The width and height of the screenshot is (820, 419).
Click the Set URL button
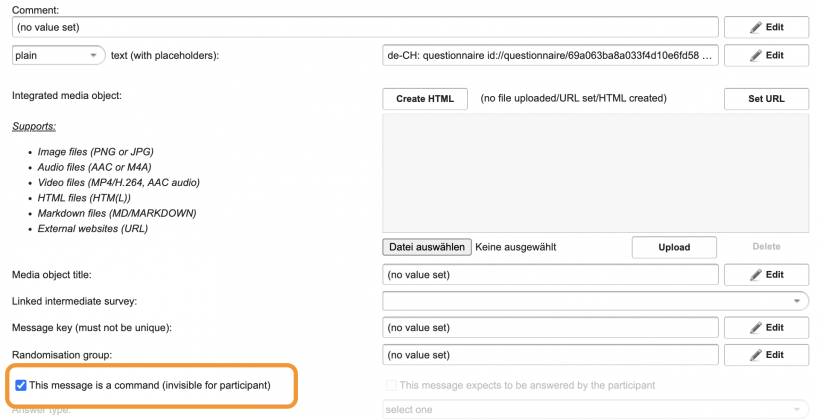click(766, 99)
